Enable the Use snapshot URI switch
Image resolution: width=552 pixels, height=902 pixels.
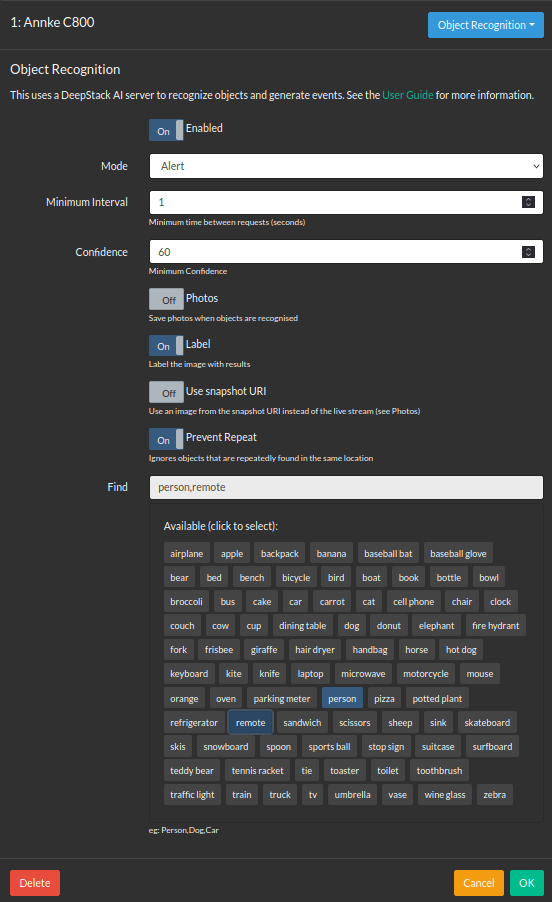coord(166,392)
